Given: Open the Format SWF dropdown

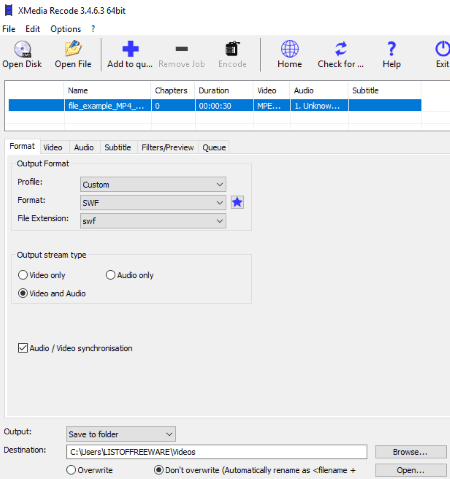Looking at the screenshot, I should (153, 203).
